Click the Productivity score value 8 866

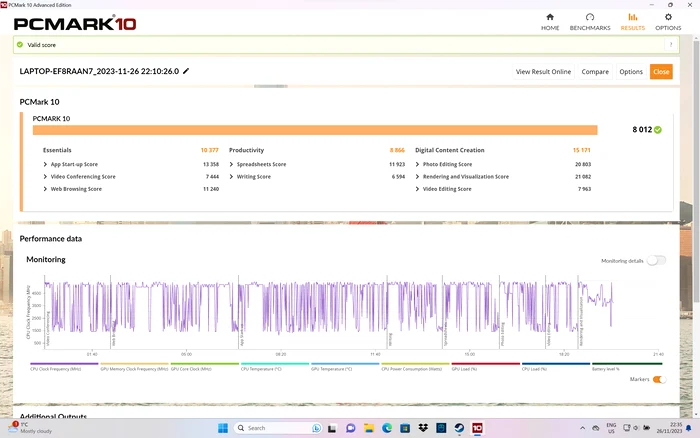(x=397, y=150)
